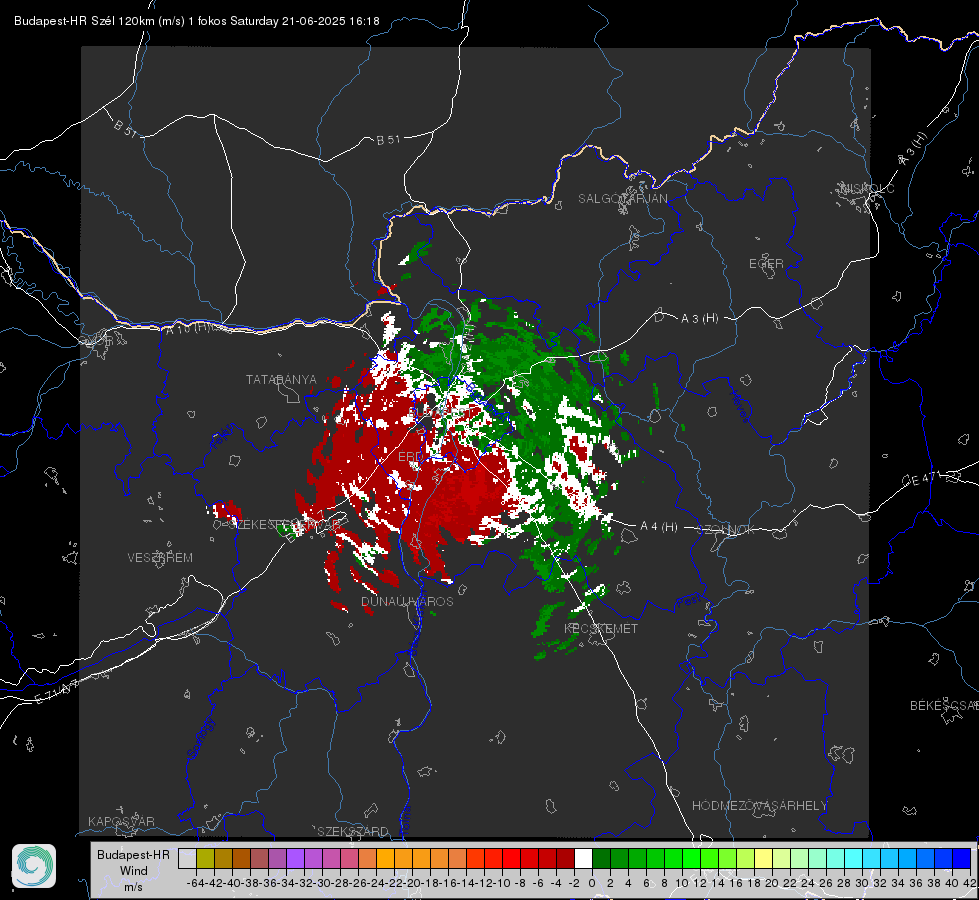Select the SZOLNOK city label

726,530
